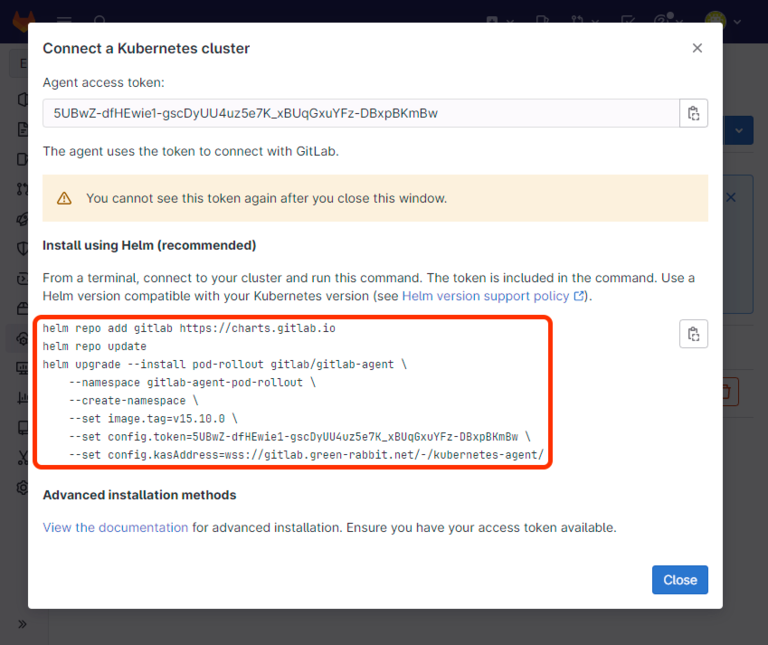Open the CI/CD rocket icon in the sidebar

pyautogui.click(x=22, y=219)
